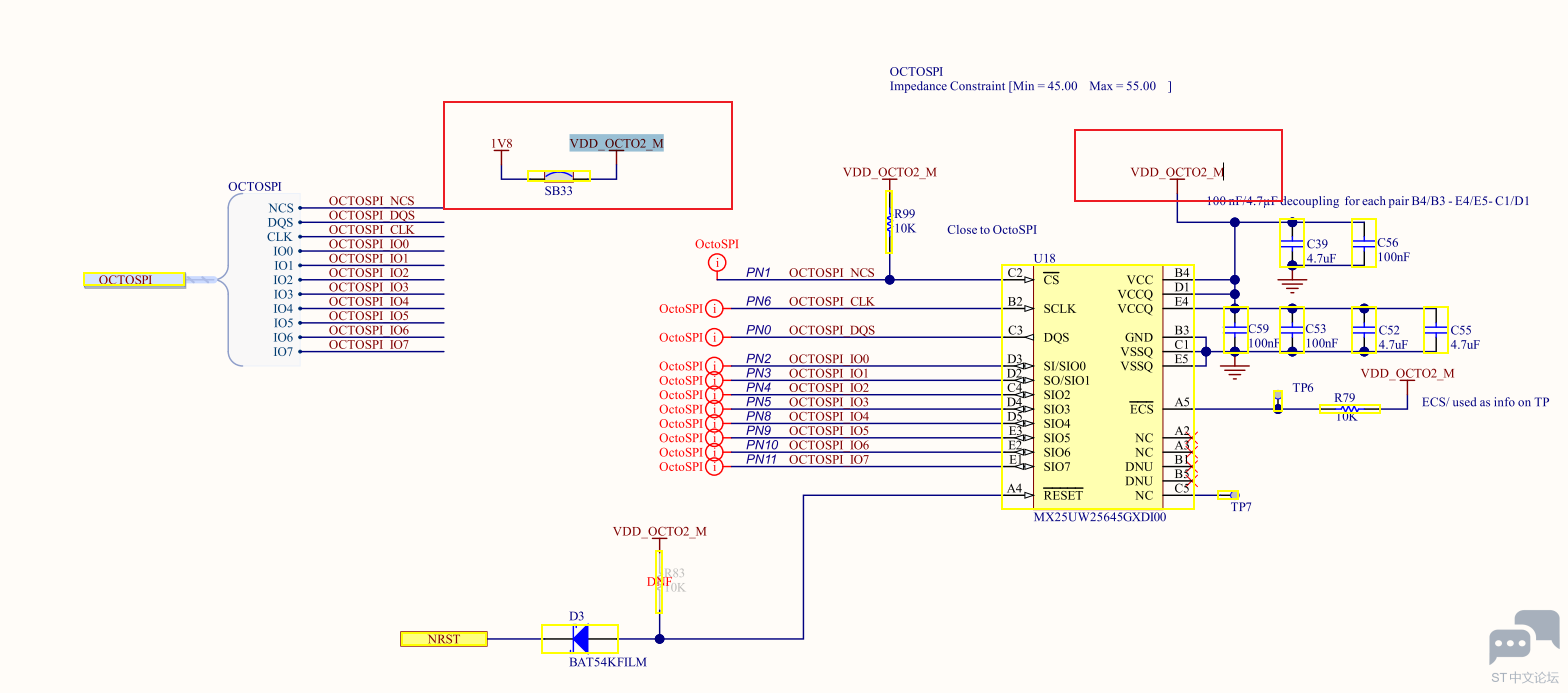Select capacitor C59 symbol
This screenshot has width=1568, height=693.
click(x=1236, y=330)
